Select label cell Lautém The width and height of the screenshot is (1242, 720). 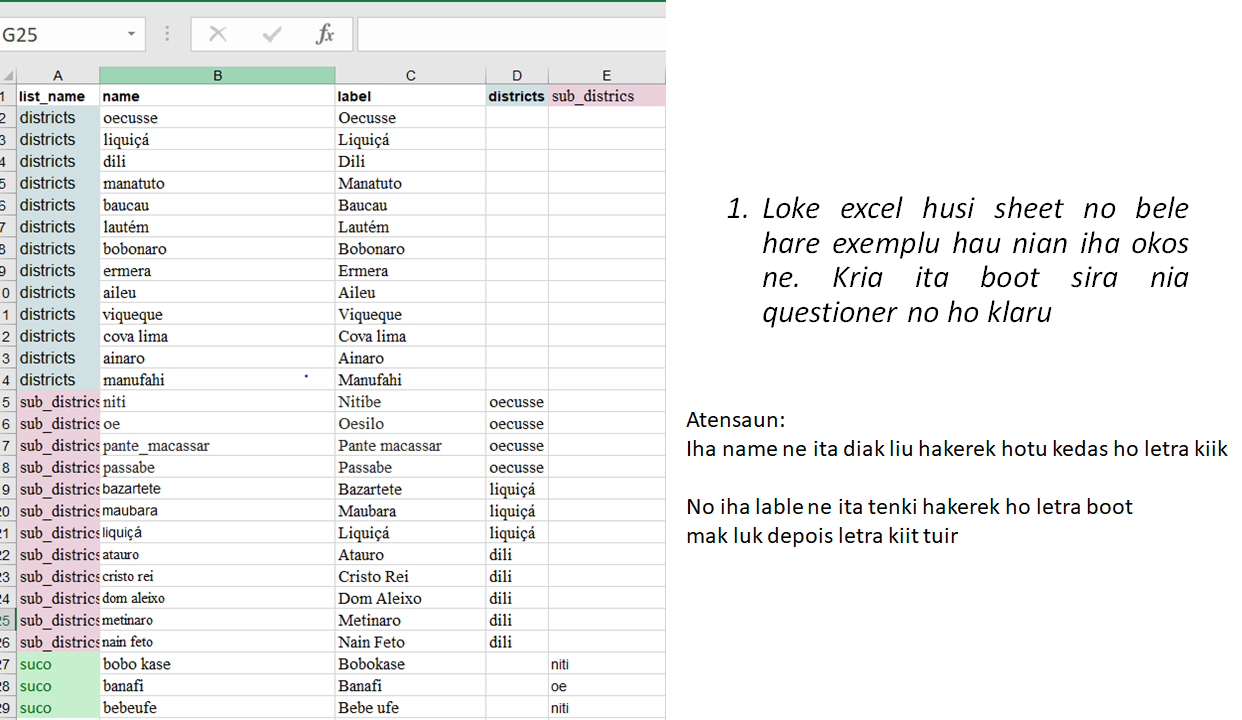[x=410, y=227]
